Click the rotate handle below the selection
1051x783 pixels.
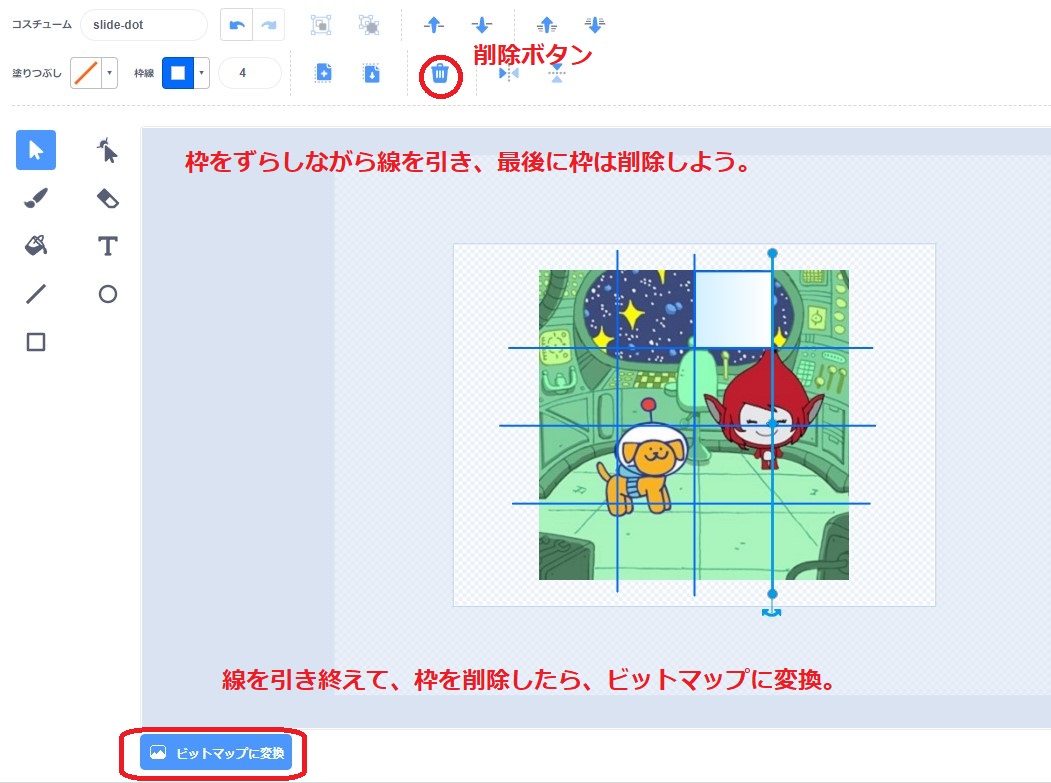coord(771,612)
